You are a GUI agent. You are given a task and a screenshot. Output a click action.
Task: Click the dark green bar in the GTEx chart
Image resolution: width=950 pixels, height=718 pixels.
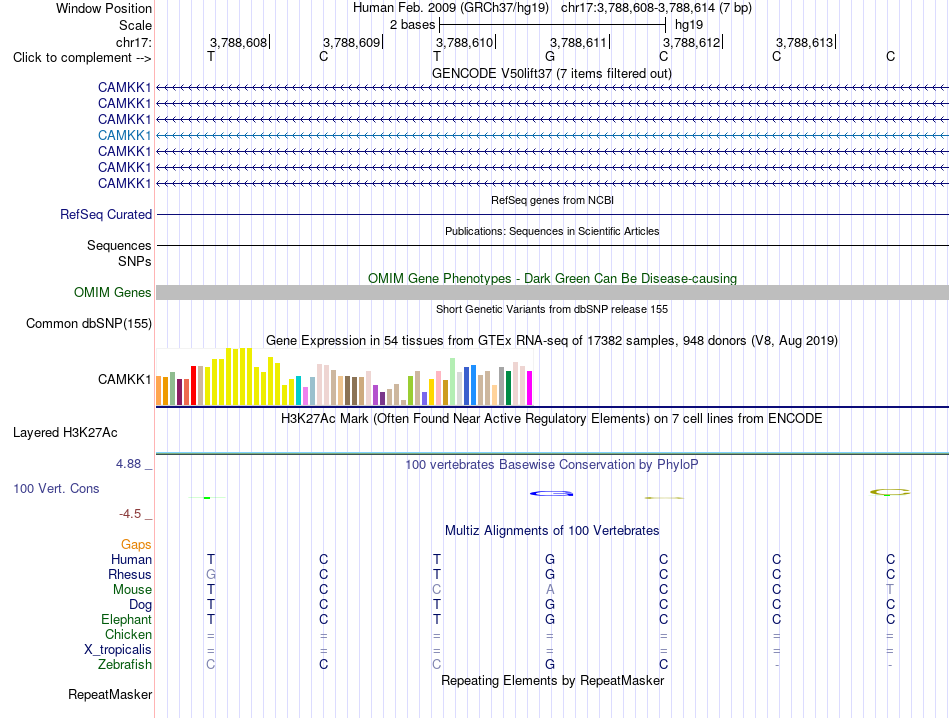coord(508,388)
